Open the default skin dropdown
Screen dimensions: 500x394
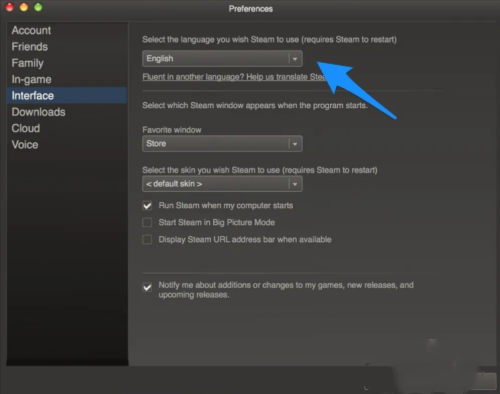point(222,184)
